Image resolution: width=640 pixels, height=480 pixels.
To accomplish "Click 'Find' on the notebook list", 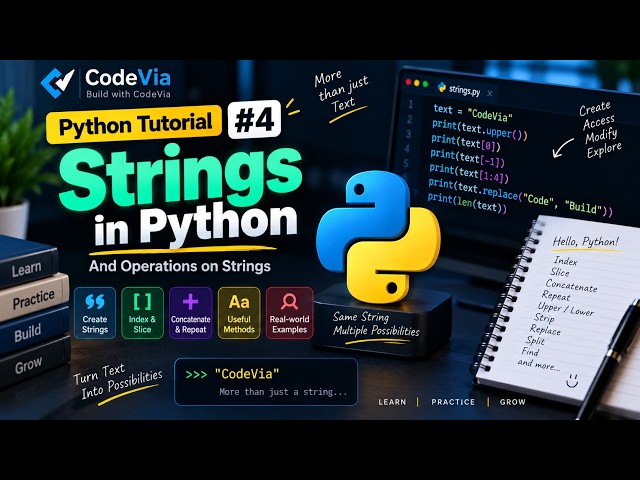I will pyautogui.click(x=530, y=351).
